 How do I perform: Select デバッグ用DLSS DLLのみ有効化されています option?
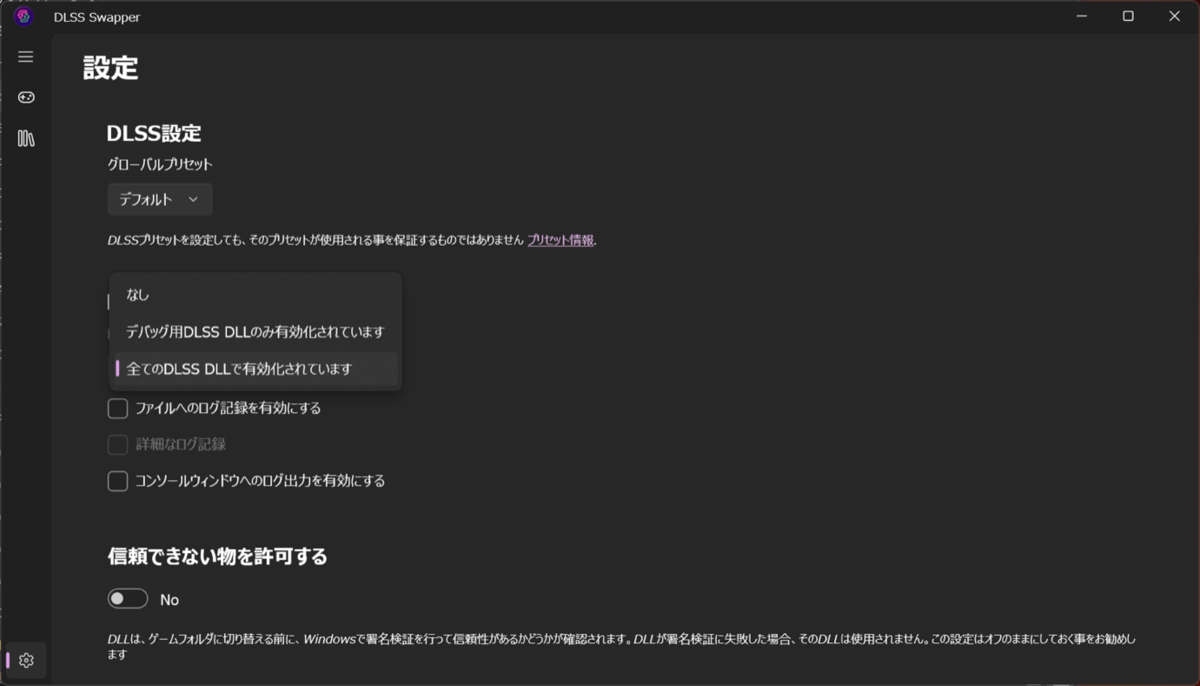click(254, 331)
